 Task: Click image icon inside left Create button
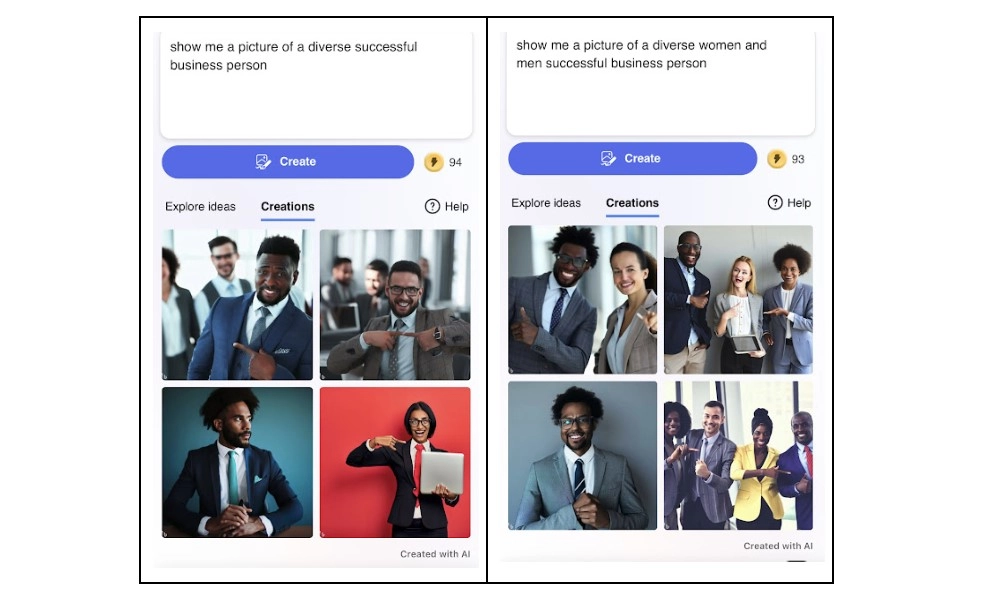pyautogui.click(x=263, y=162)
